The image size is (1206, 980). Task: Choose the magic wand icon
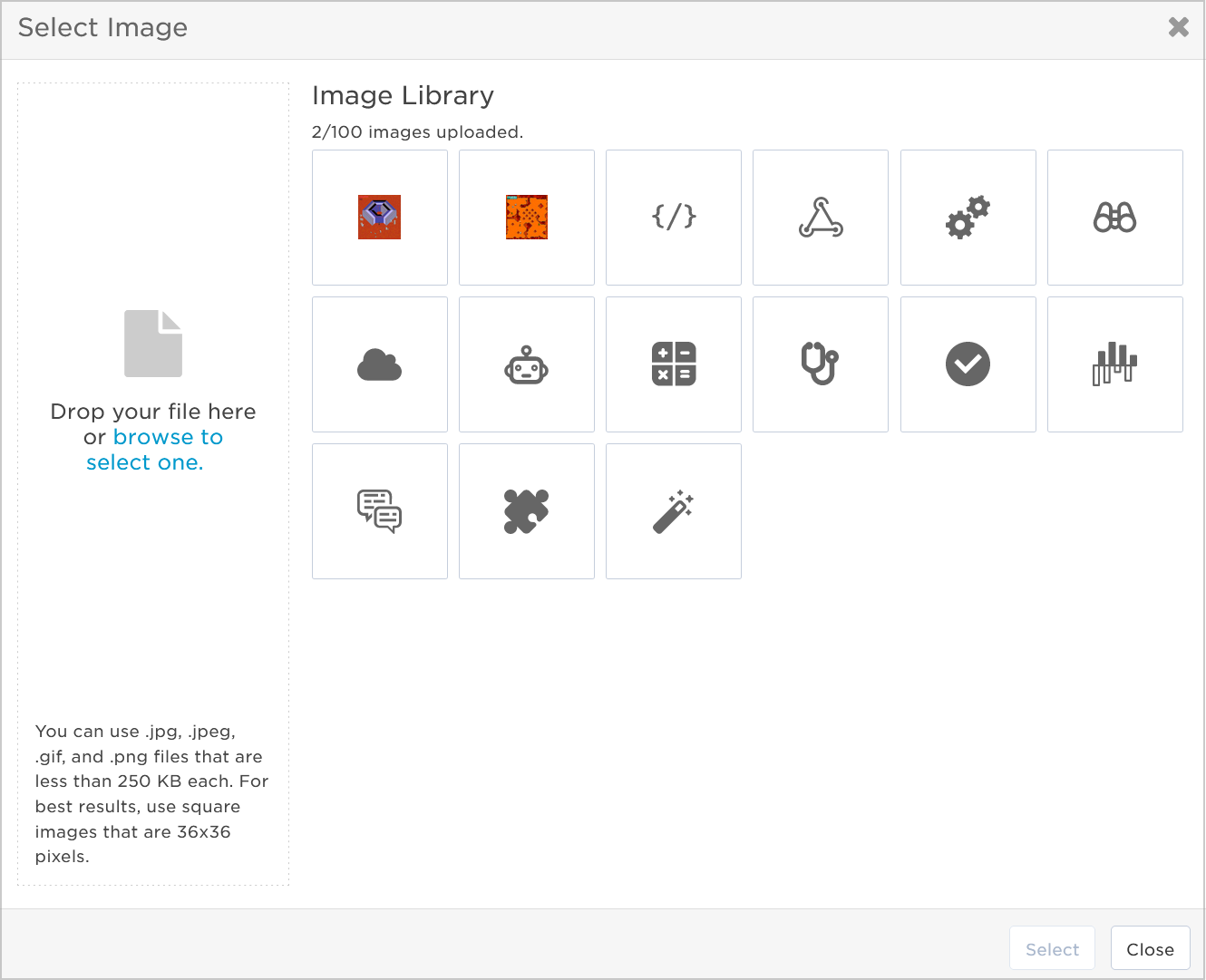(674, 511)
